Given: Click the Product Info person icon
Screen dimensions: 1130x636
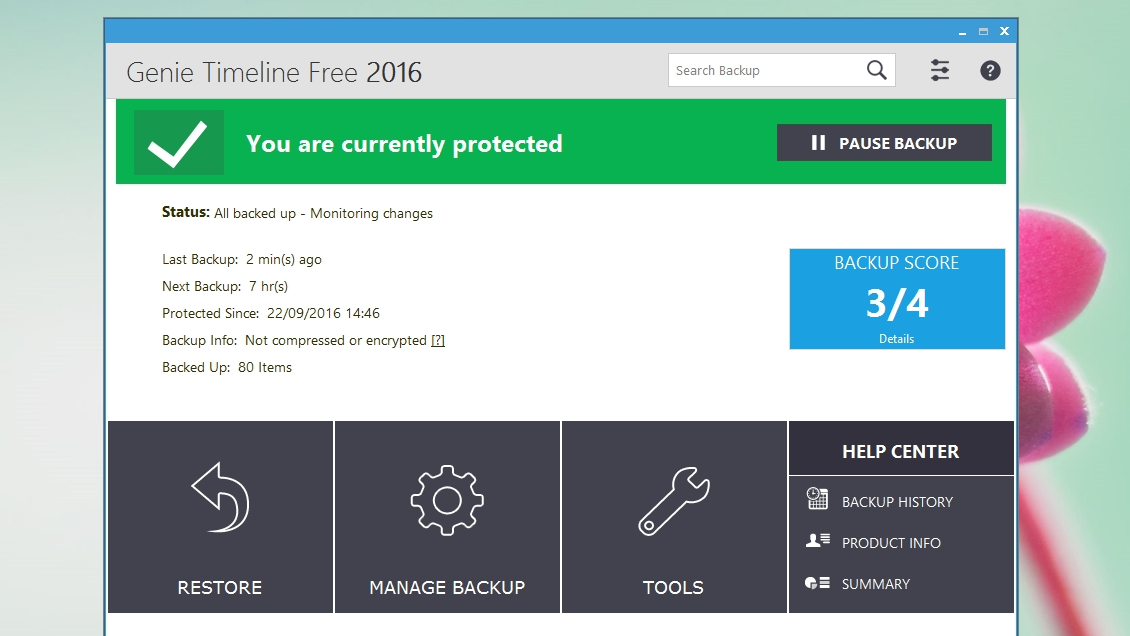Looking at the screenshot, I should tap(818, 540).
